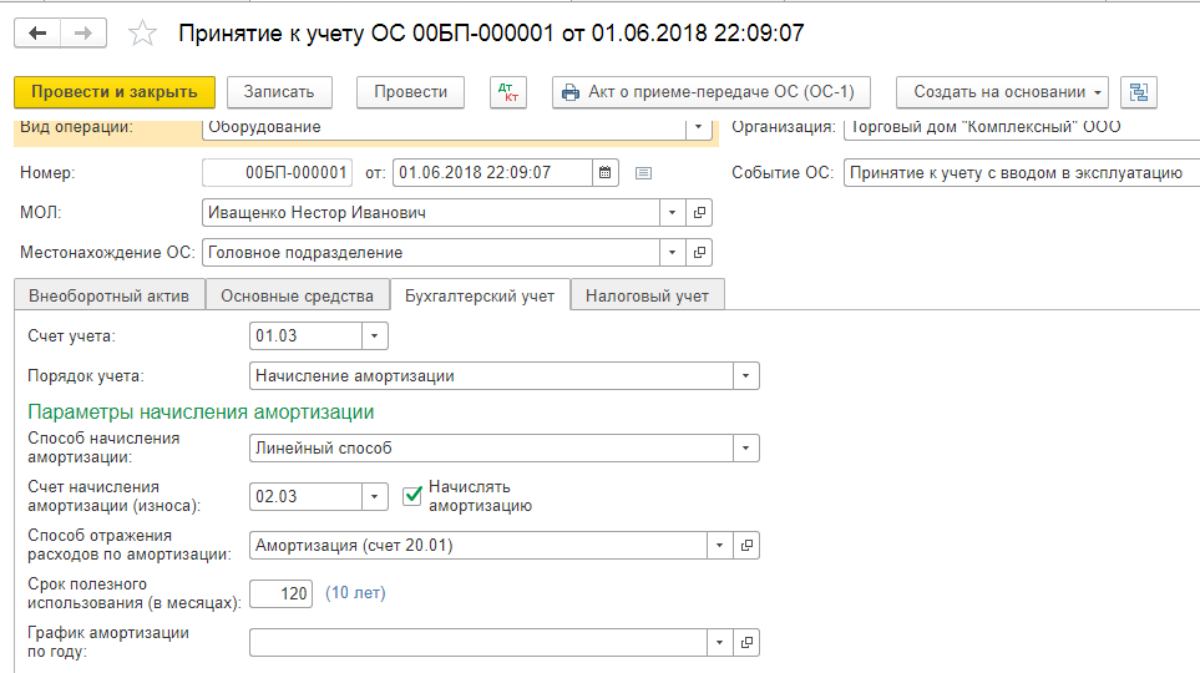1200x673 pixels.
Task: Switch to the Основные средства tab
Action: point(297,296)
